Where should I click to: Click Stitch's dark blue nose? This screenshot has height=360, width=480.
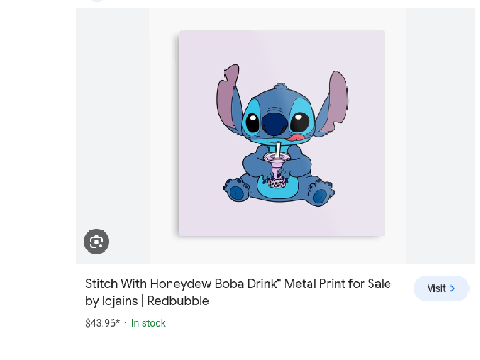coord(274,124)
